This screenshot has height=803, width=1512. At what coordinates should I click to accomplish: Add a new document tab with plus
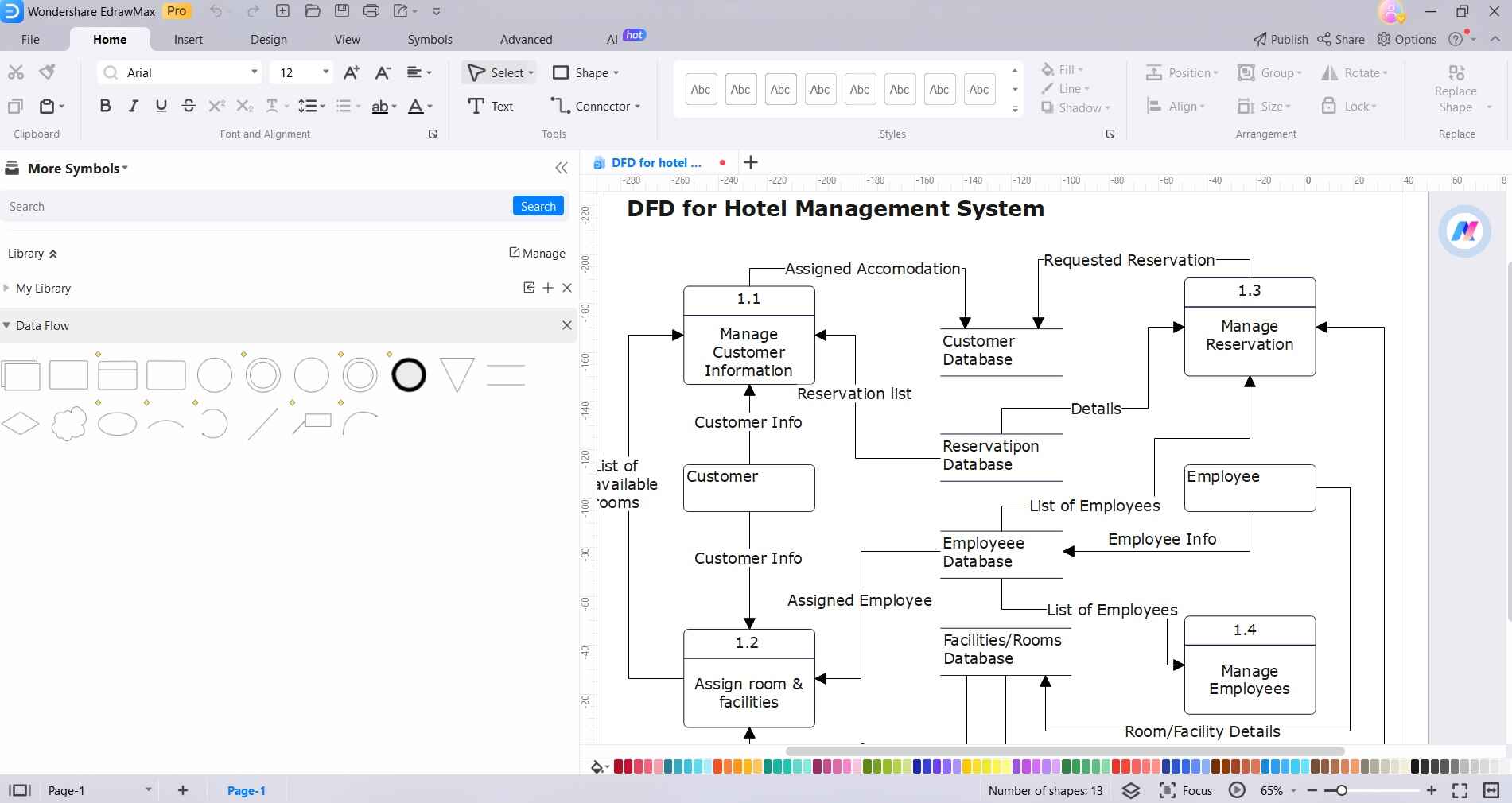[750, 162]
